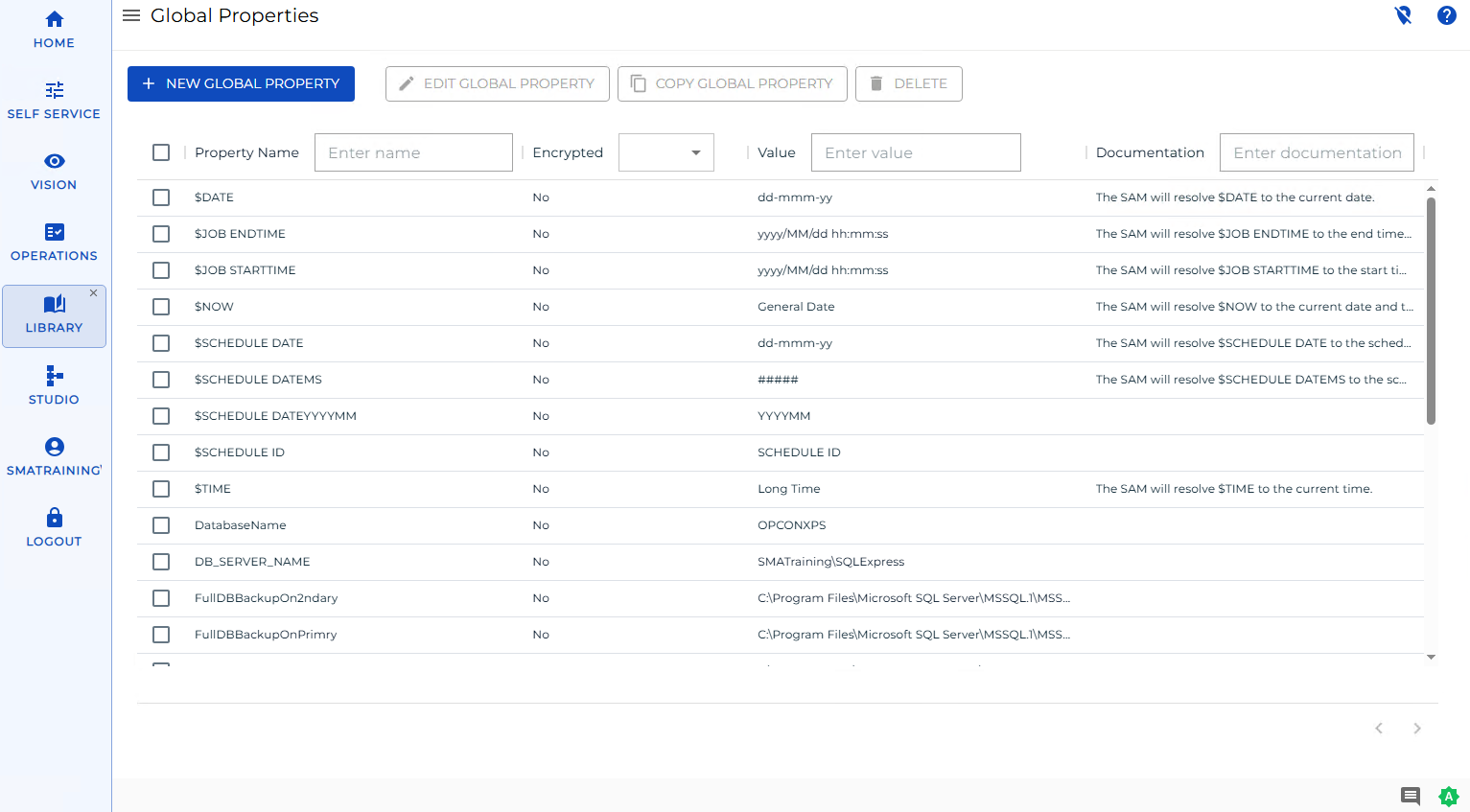Check the $TIME row checkbox

[x=161, y=489]
